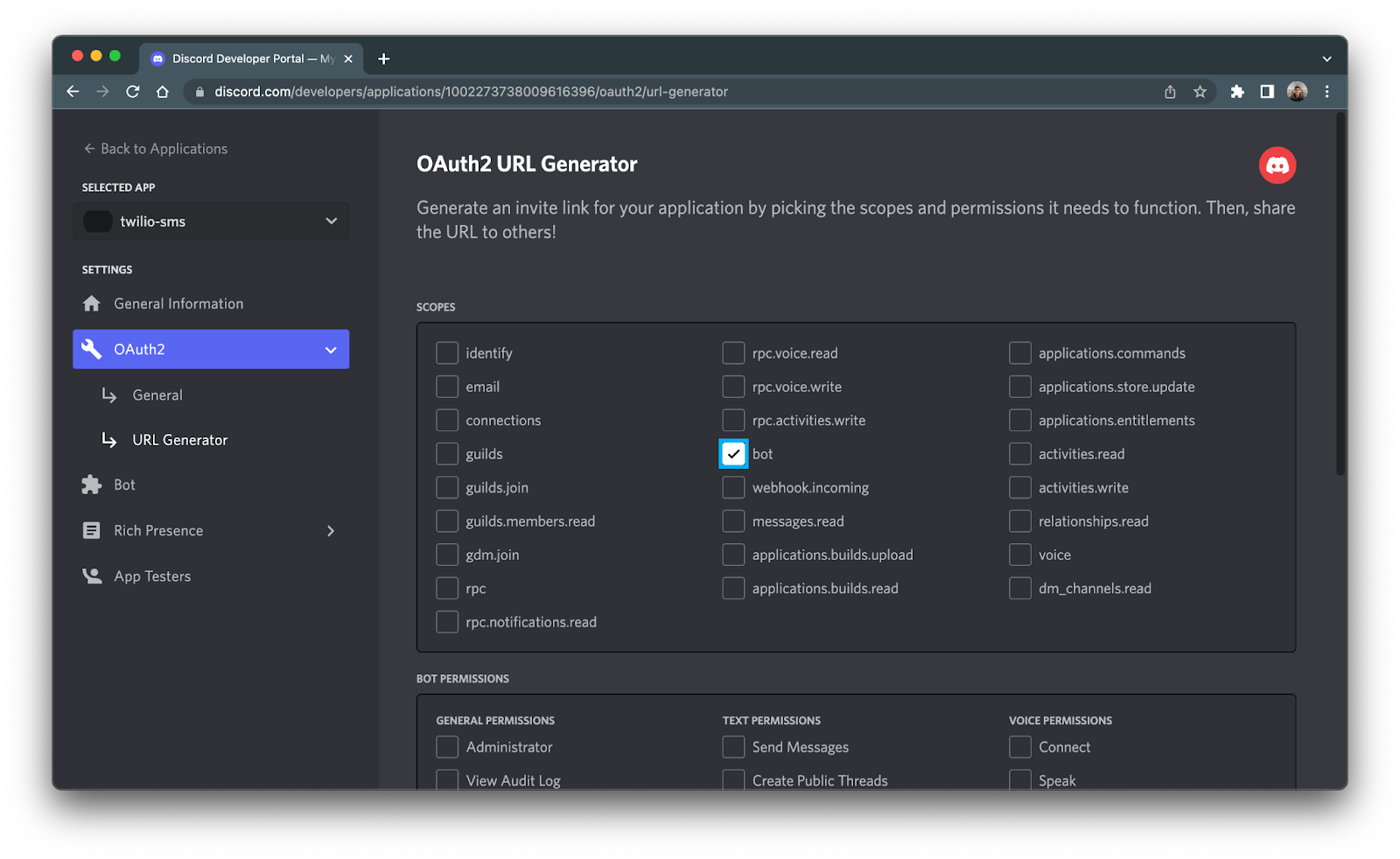Click the share icon in the address bar

(1170, 92)
